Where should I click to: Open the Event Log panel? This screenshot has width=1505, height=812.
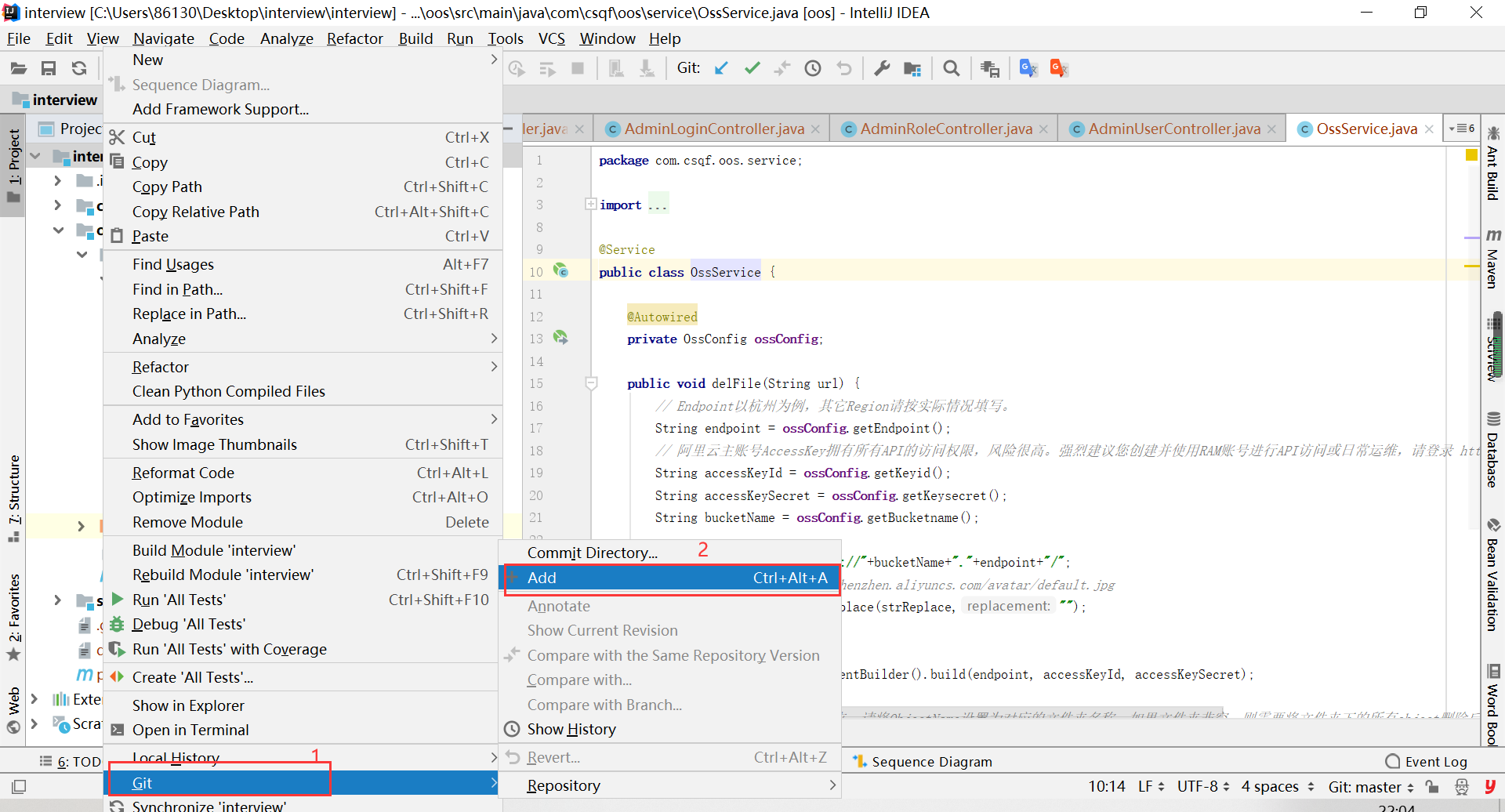(1426, 761)
